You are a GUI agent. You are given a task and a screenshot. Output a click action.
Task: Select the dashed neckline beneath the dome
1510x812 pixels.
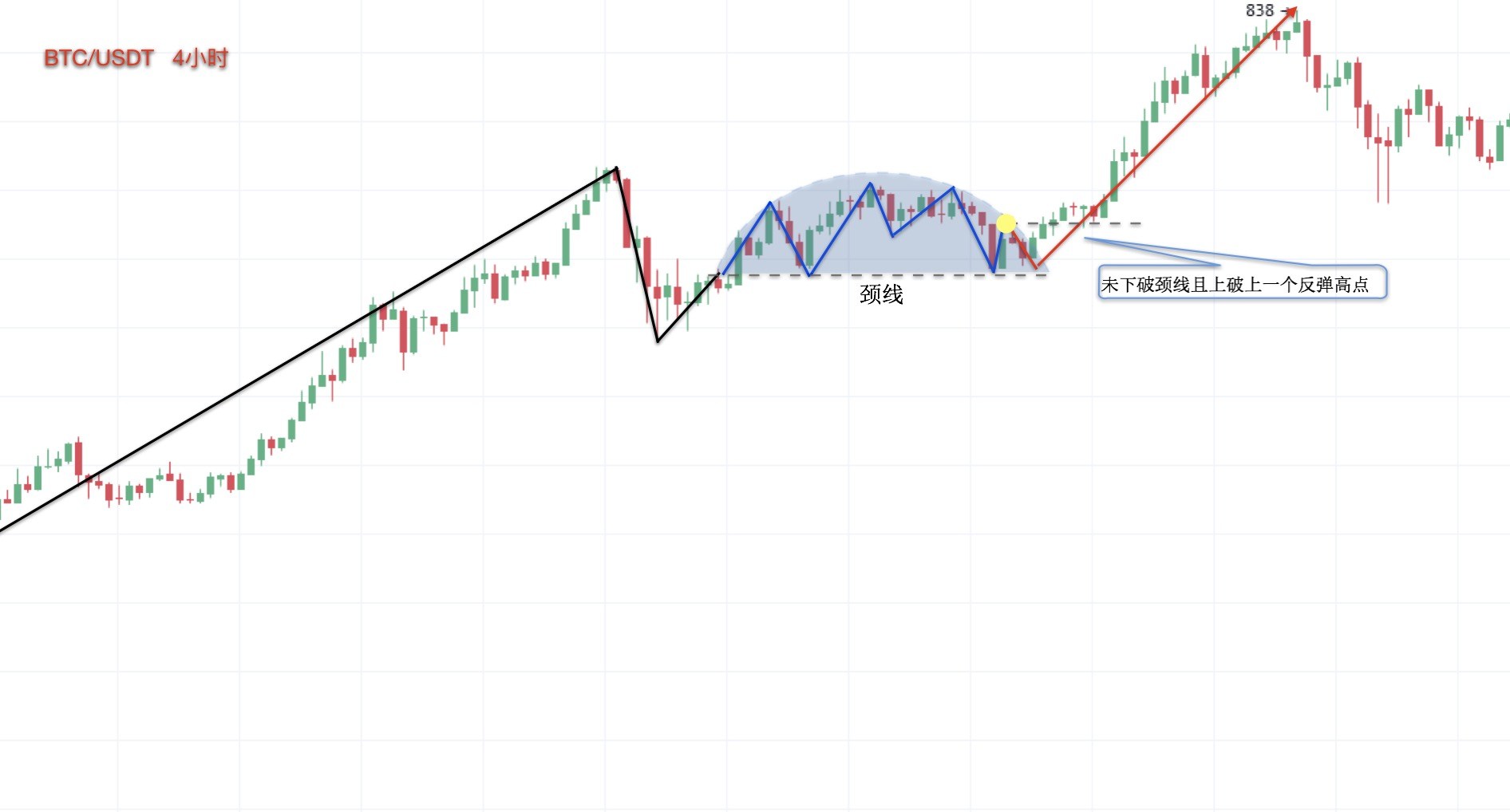(918, 275)
